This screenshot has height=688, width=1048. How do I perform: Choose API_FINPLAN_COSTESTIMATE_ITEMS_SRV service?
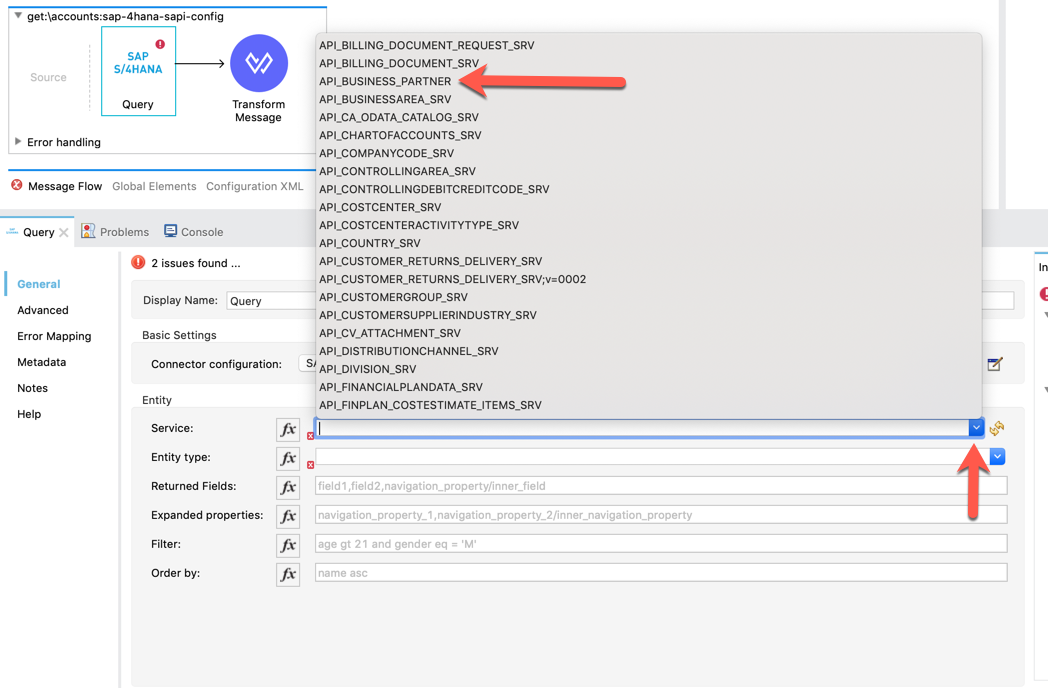click(x=430, y=406)
